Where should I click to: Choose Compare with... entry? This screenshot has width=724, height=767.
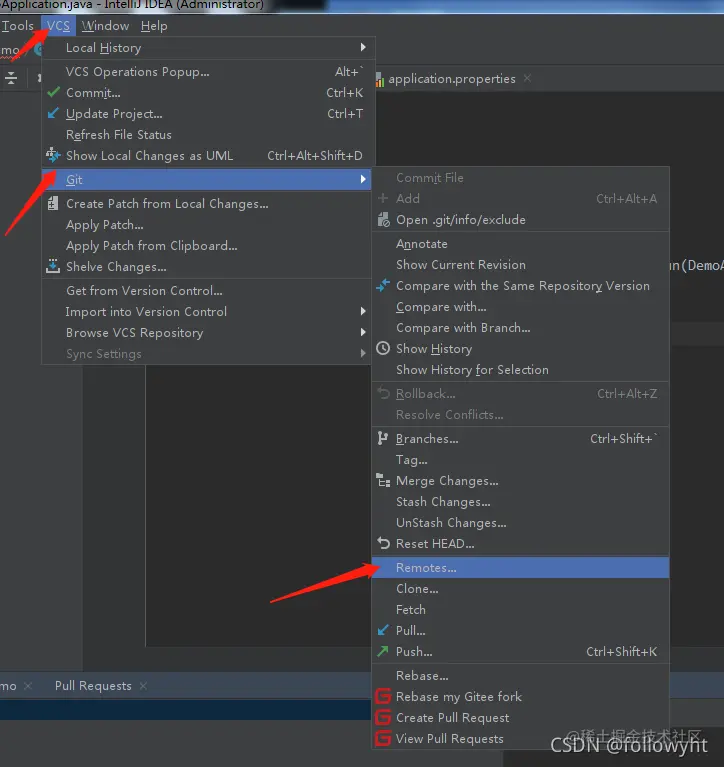point(520,307)
